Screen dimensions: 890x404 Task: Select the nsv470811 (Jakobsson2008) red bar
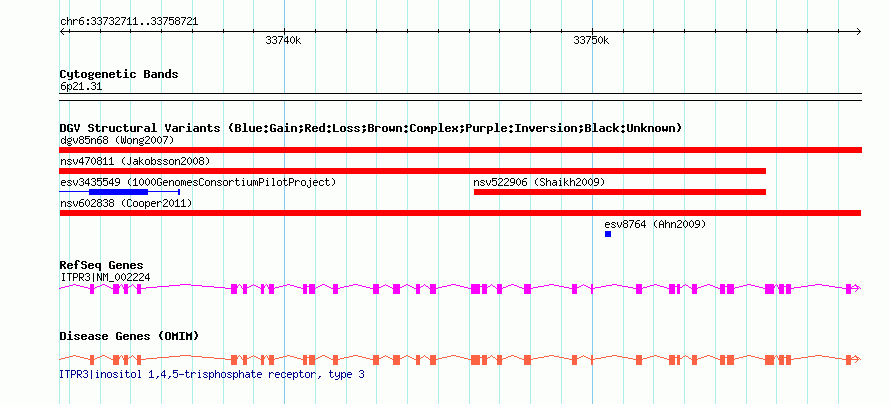coord(413,171)
